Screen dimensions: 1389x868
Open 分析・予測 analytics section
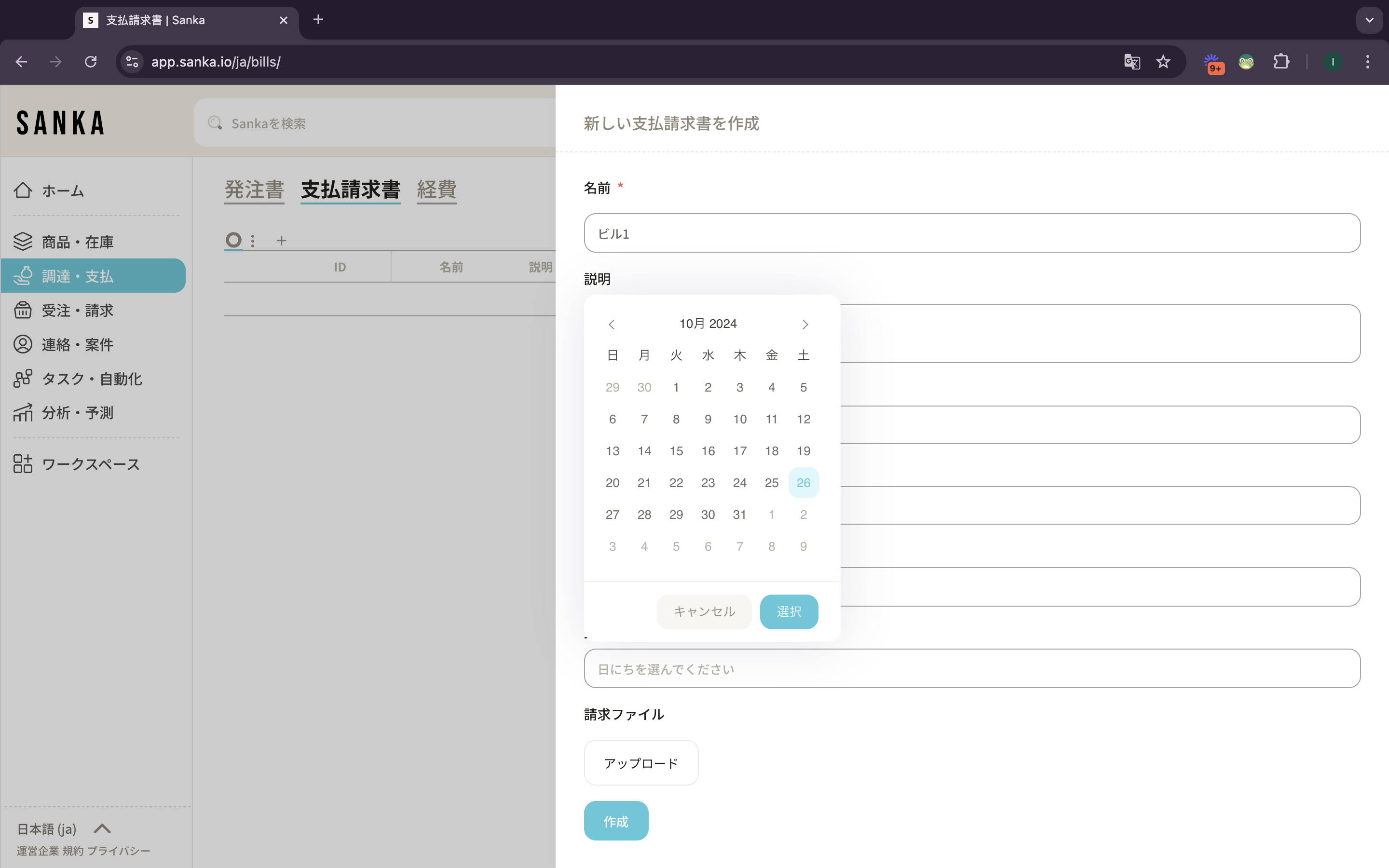(77, 413)
